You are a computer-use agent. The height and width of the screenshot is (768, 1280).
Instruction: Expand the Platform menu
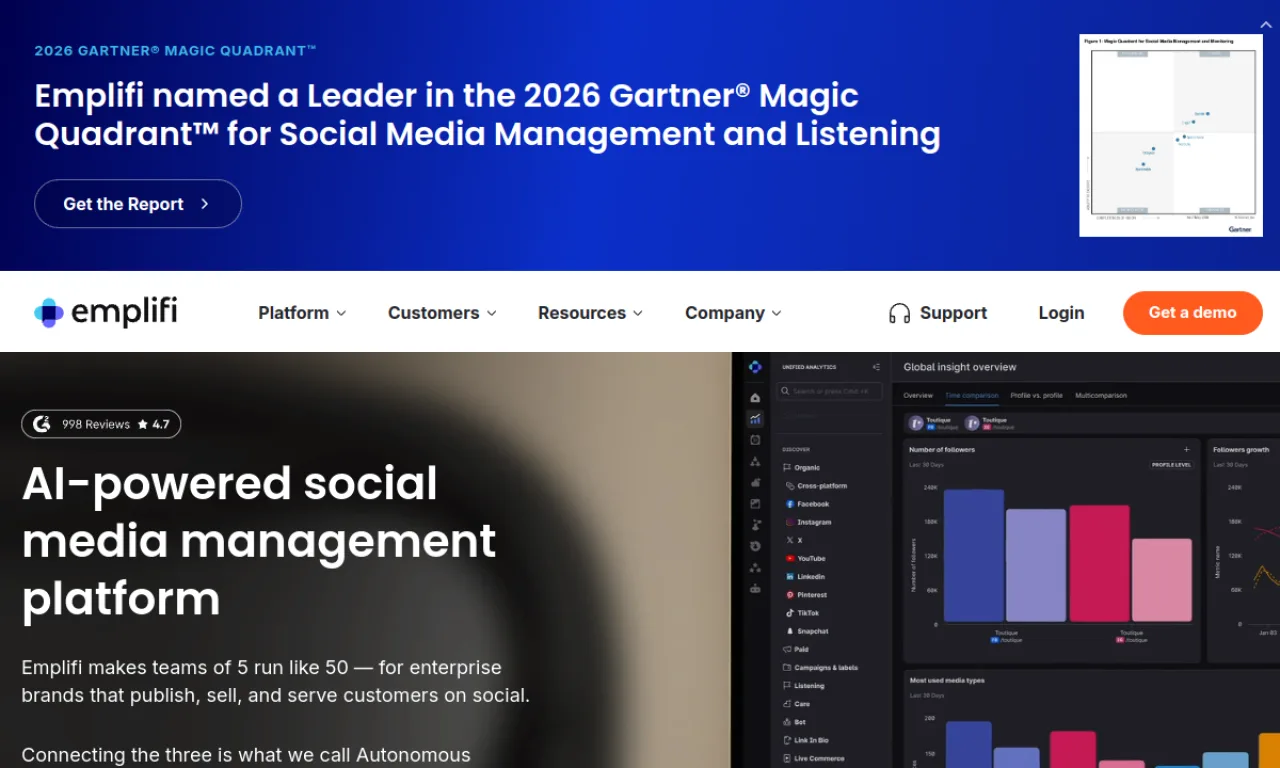pyautogui.click(x=302, y=313)
